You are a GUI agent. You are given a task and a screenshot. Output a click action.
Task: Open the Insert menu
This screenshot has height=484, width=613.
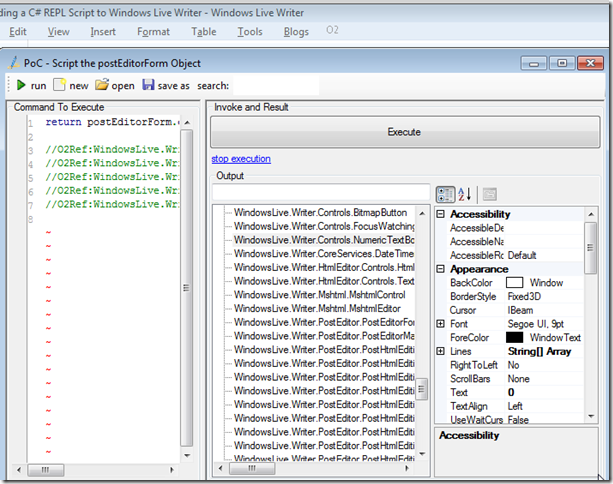pos(103,32)
